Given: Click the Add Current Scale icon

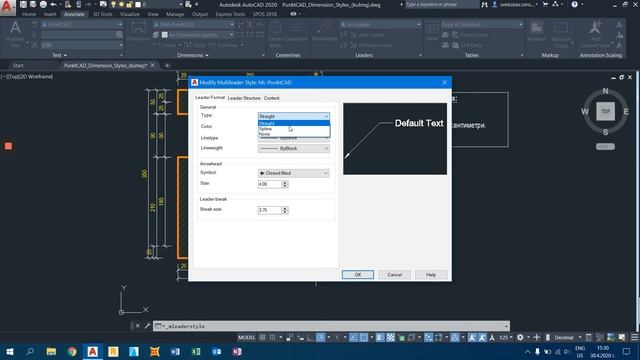Looking at the screenshot, I should (595, 28).
